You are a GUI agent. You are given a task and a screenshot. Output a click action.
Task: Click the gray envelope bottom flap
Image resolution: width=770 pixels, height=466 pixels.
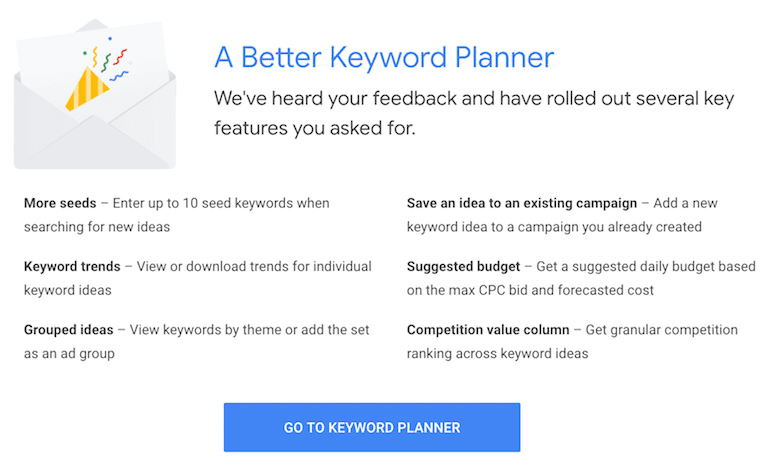(95, 143)
